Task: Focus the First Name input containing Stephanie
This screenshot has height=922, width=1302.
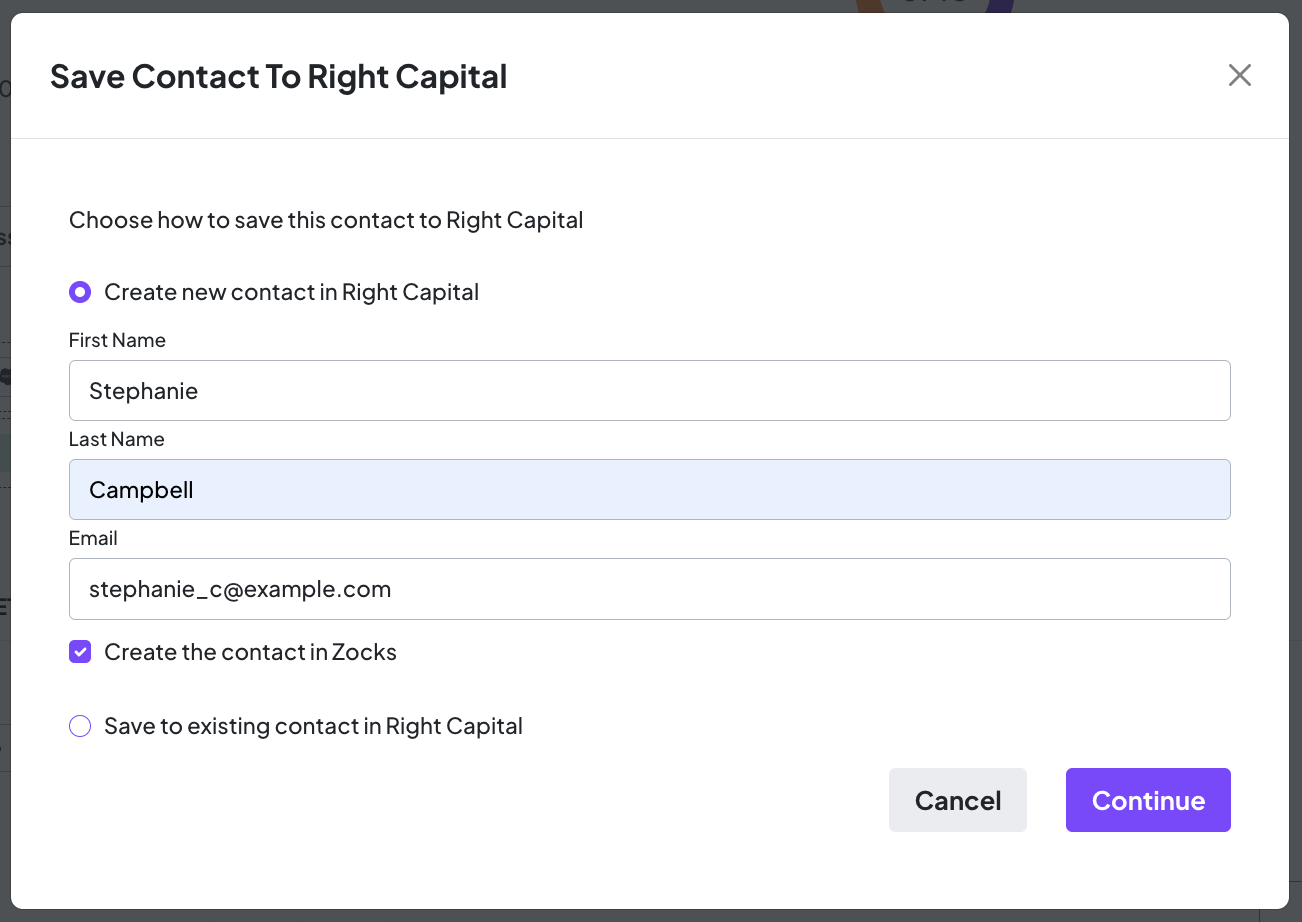Action: pos(649,390)
